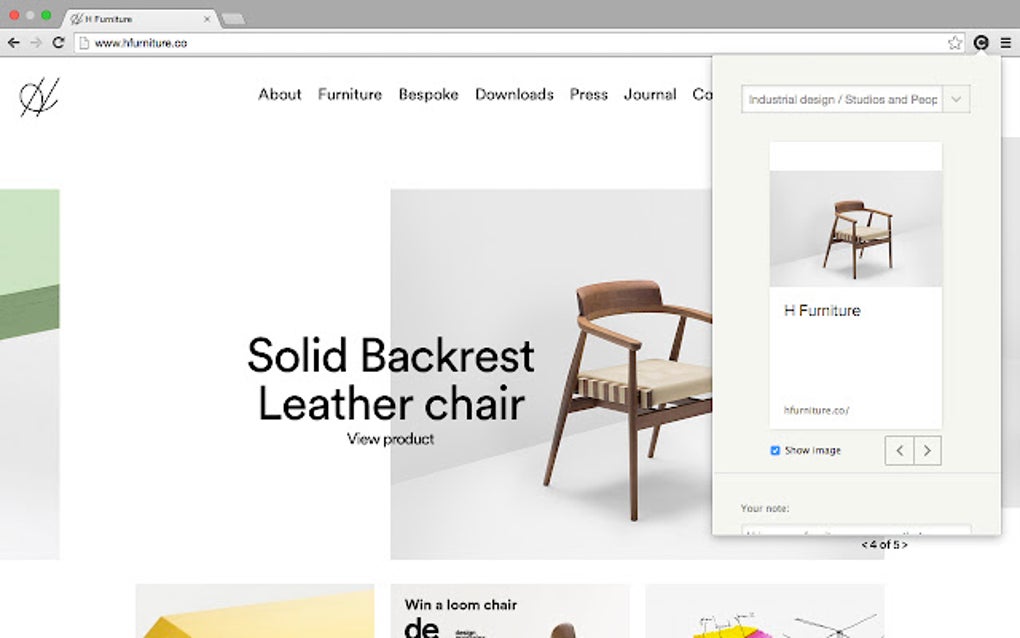Click the browser forward arrow

tap(36, 43)
